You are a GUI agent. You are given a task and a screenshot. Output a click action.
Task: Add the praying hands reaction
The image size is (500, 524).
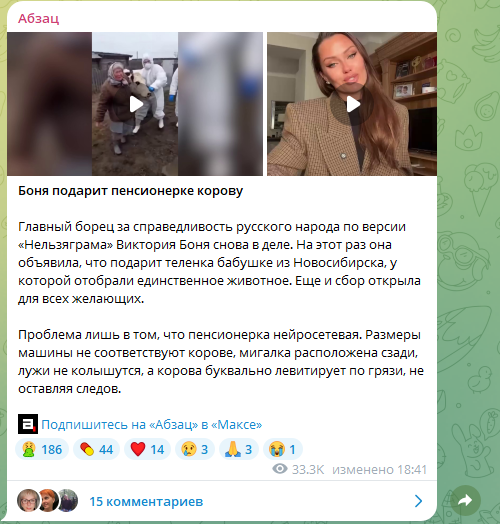point(239,449)
